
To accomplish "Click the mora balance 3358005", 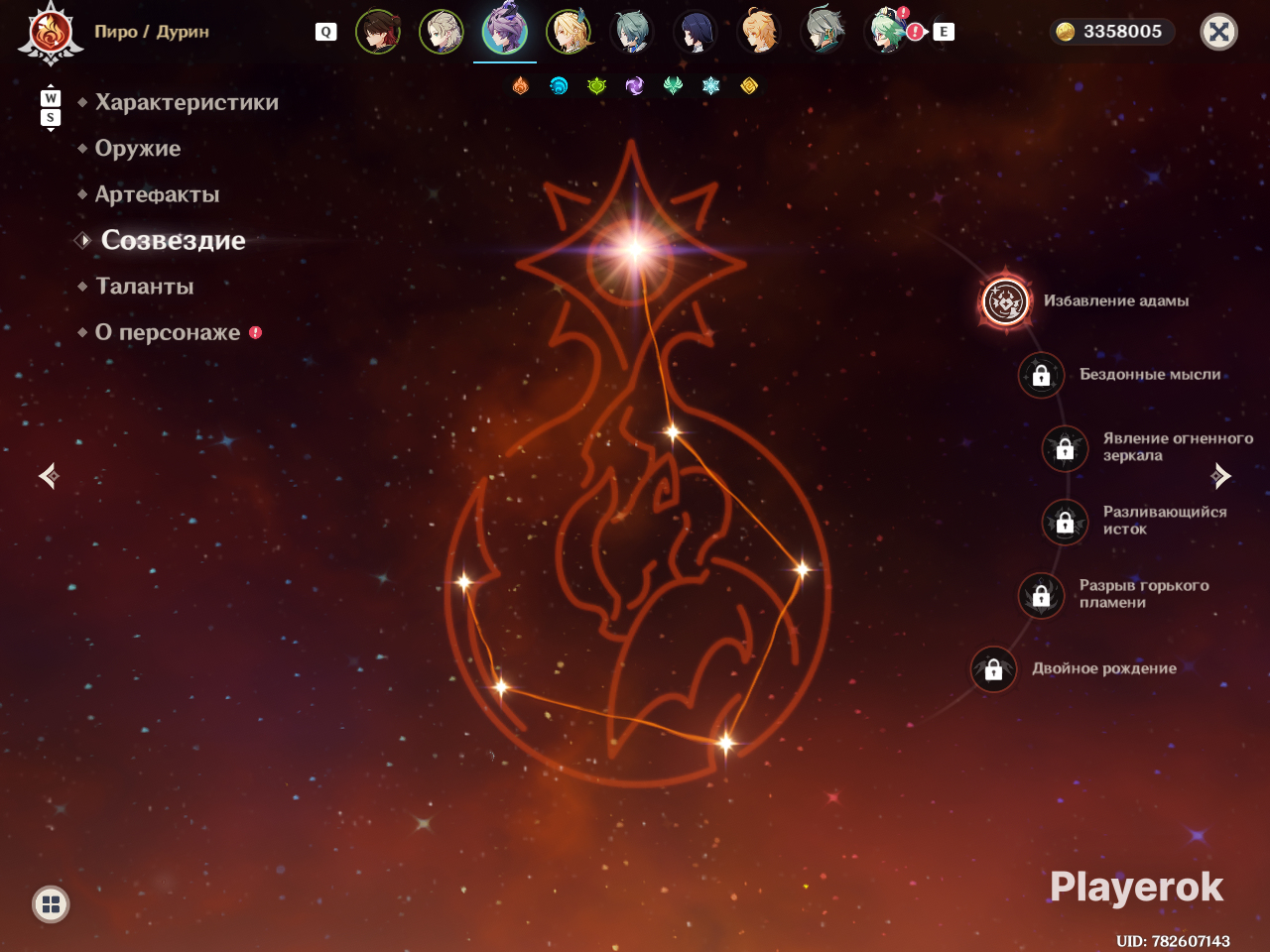I will tap(1122, 32).
